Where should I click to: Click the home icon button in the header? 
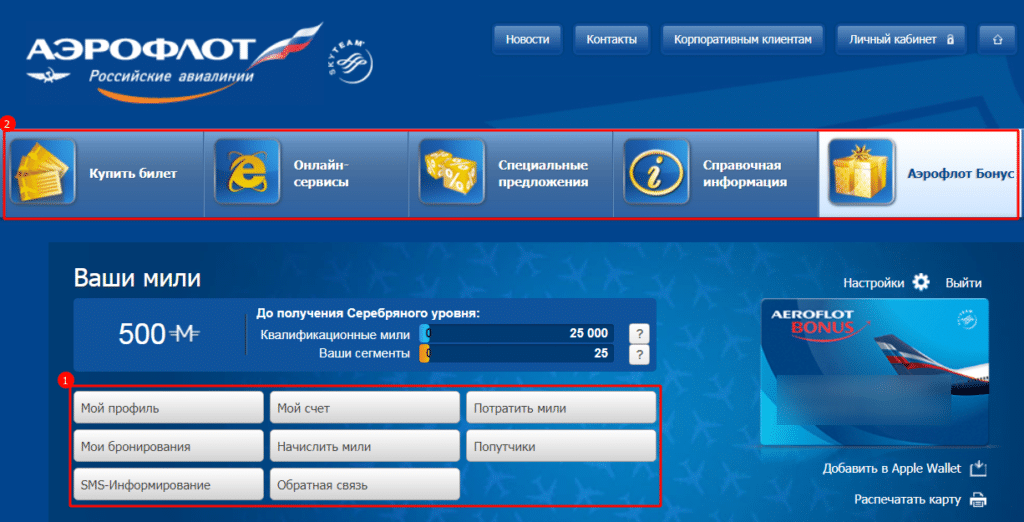tap(997, 40)
